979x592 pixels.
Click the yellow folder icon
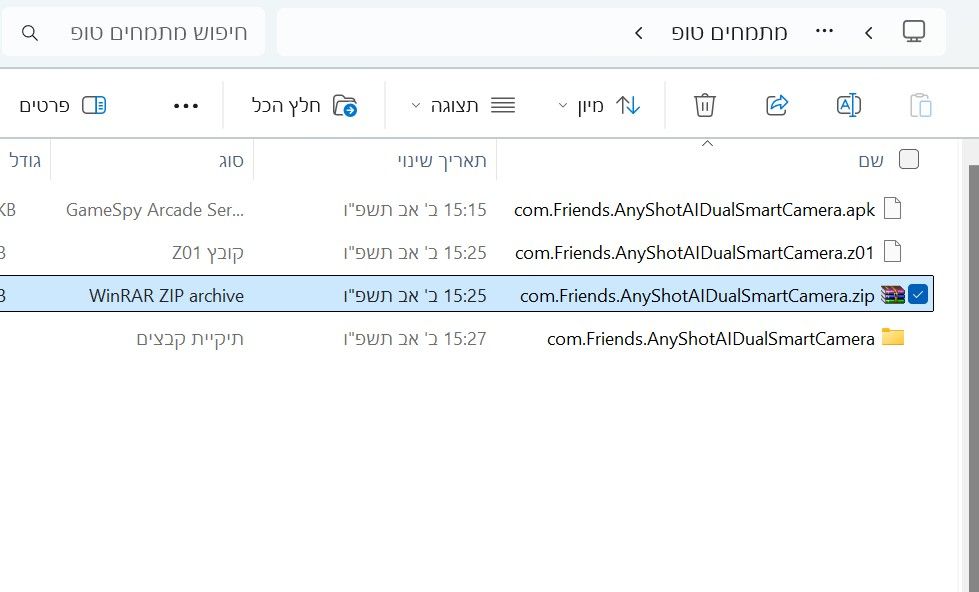coord(893,337)
